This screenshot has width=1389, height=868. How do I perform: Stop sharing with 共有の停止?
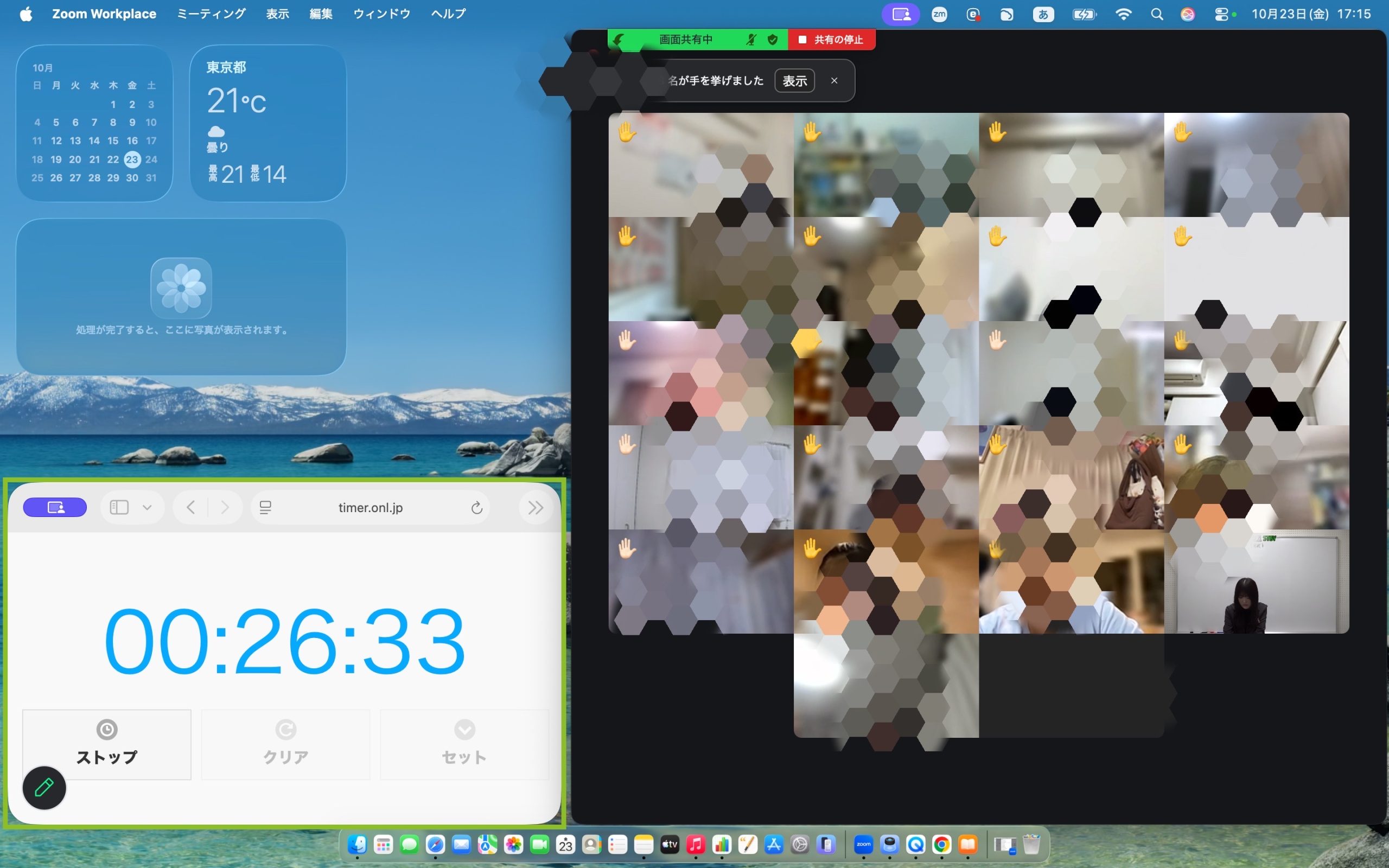[832, 40]
